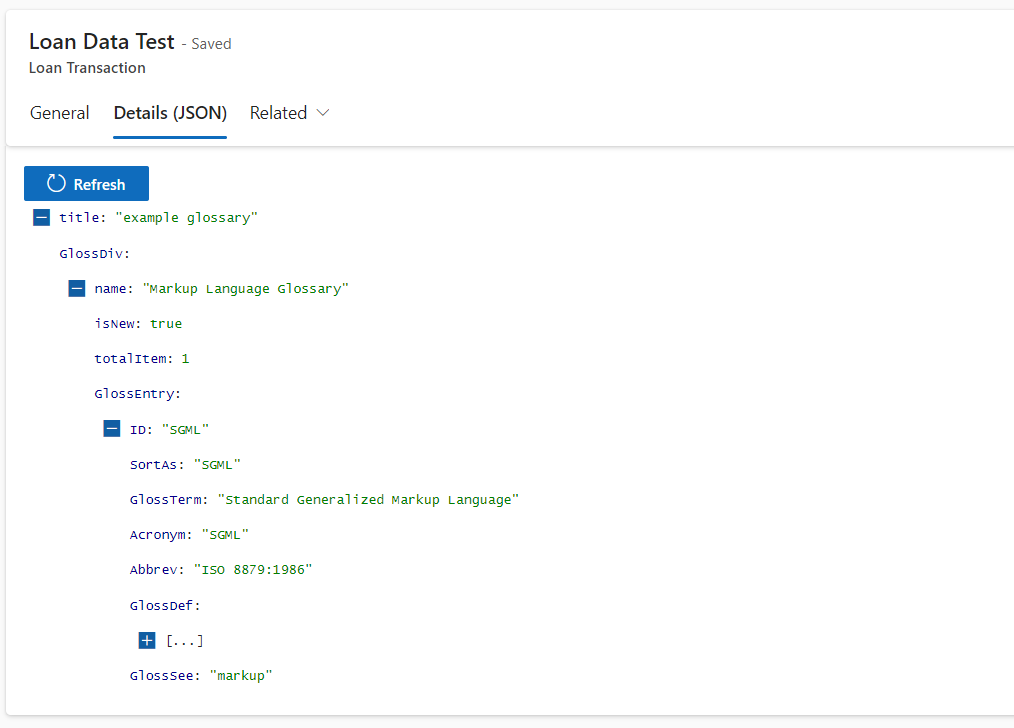The width and height of the screenshot is (1014, 728).
Task: Click the GlossEntry: key label
Action: [138, 394]
